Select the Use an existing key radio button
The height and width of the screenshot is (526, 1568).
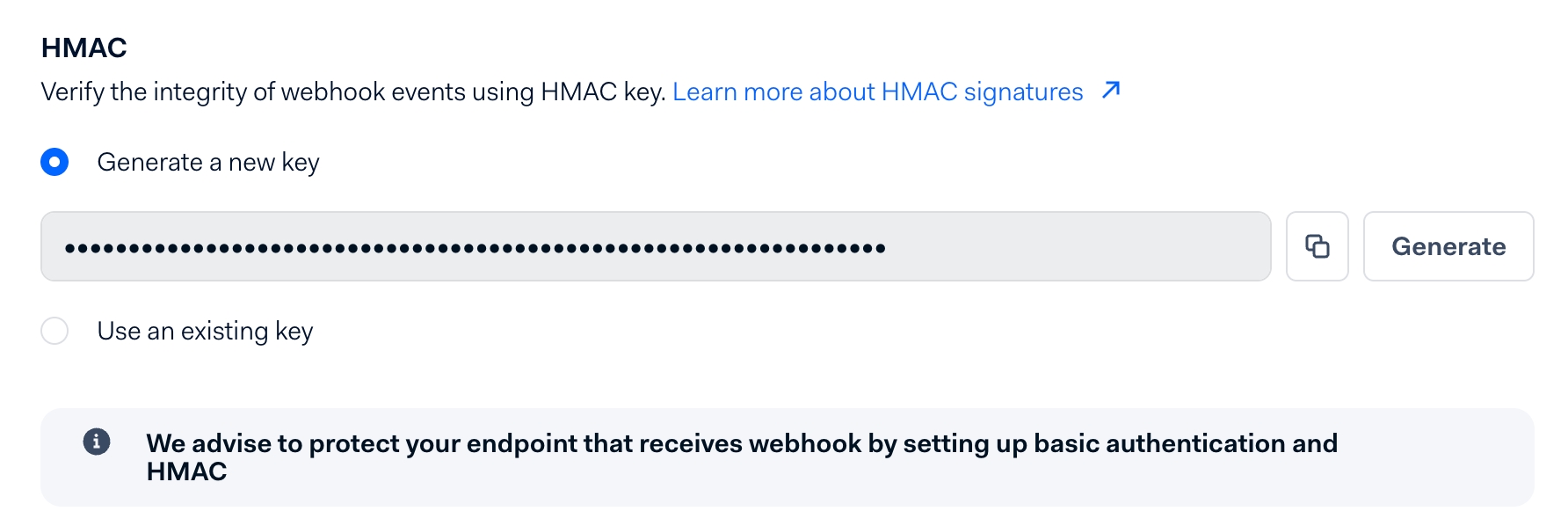pos(54,331)
